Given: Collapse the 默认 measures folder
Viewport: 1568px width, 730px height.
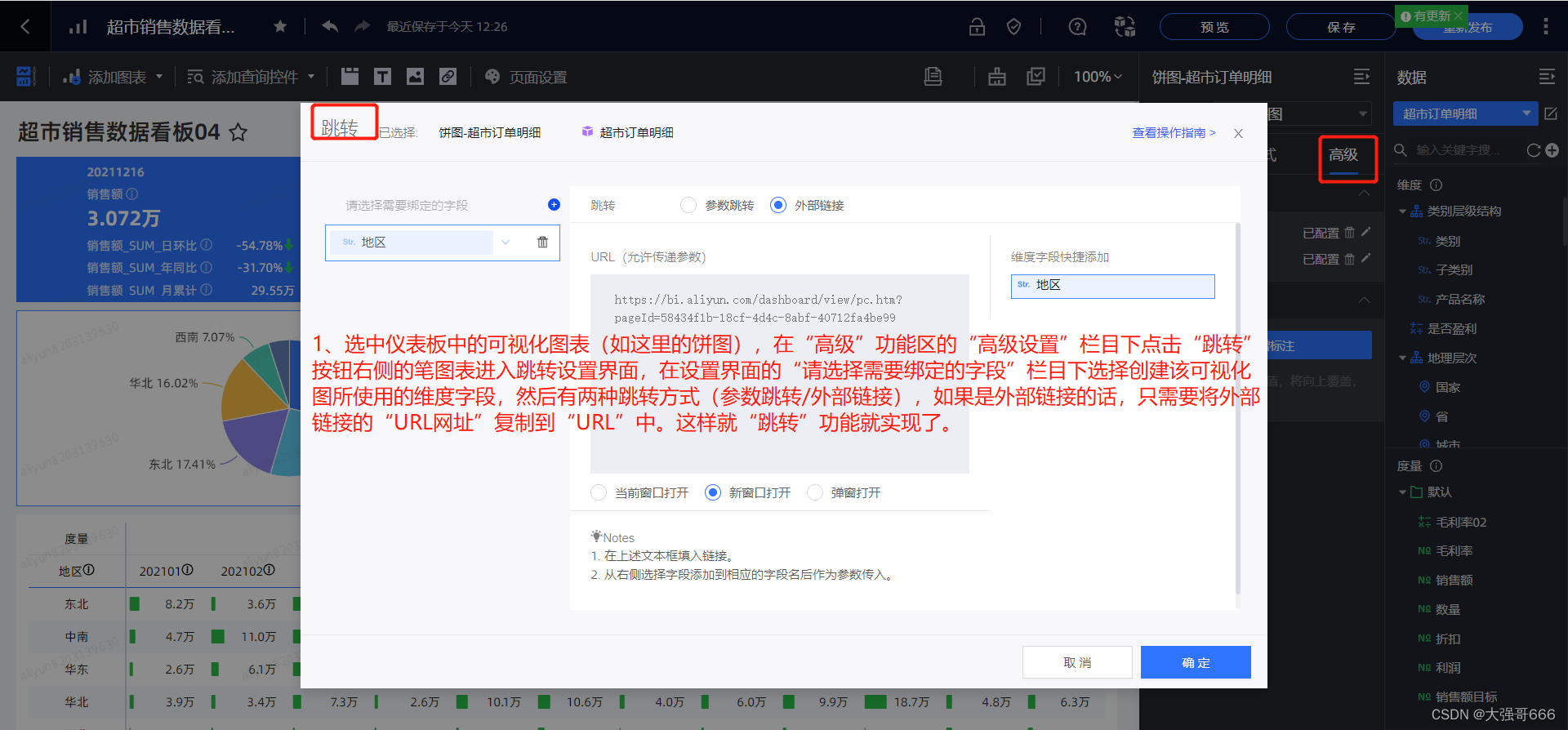Looking at the screenshot, I should pyautogui.click(x=1402, y=492).
